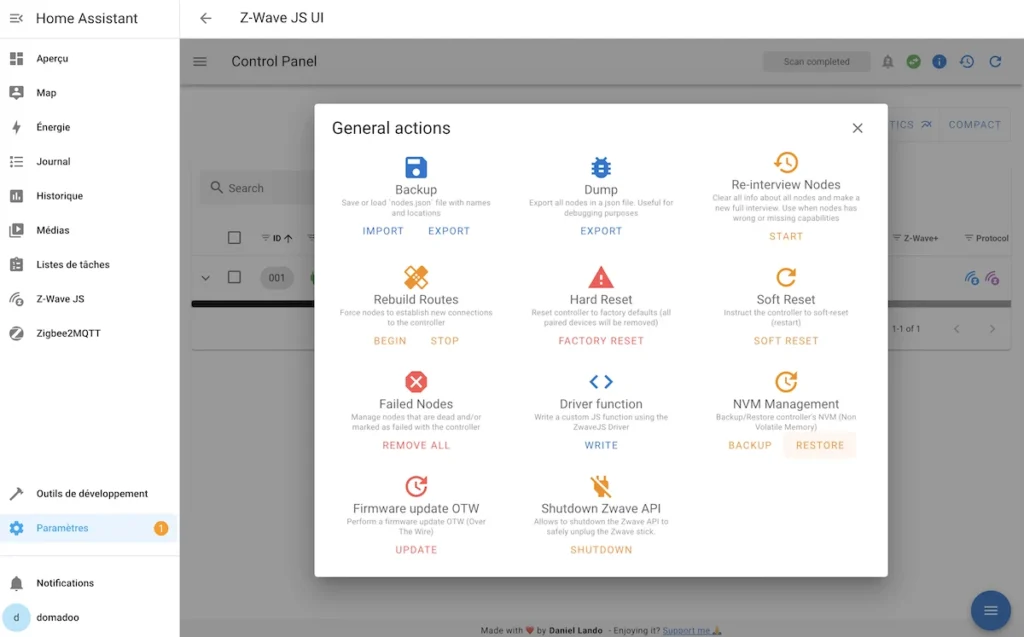Click the Zigbee2MQTT sidebar icon
Viewport: 1024px width, 637px height.
(16, 333)
